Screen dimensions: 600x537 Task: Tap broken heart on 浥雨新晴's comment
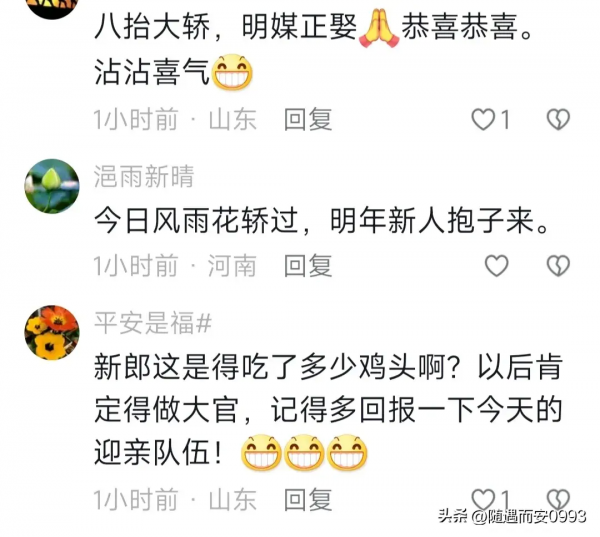click(558, 266)
